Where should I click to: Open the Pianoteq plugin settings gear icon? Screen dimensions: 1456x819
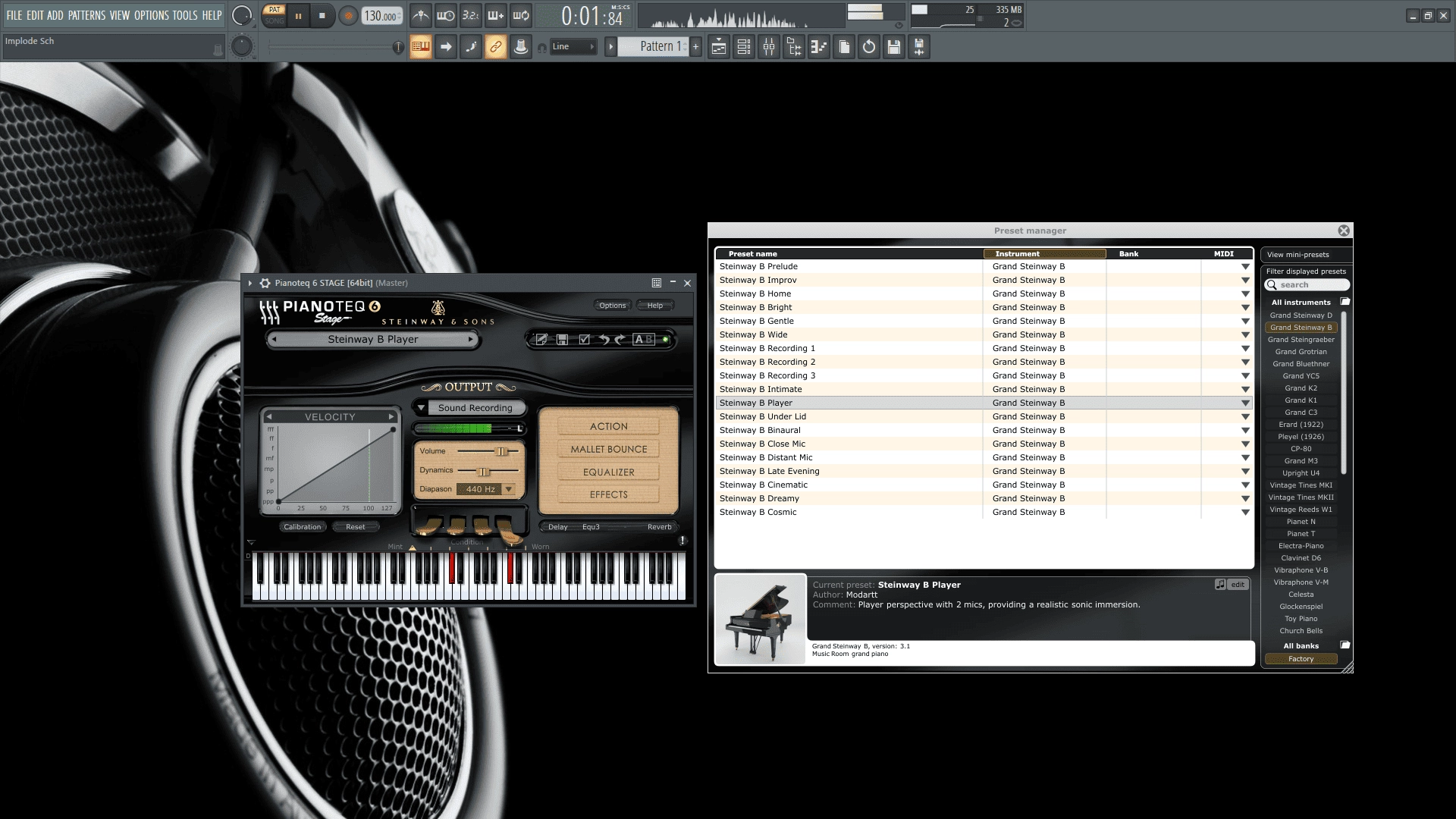tap(265, 283)
